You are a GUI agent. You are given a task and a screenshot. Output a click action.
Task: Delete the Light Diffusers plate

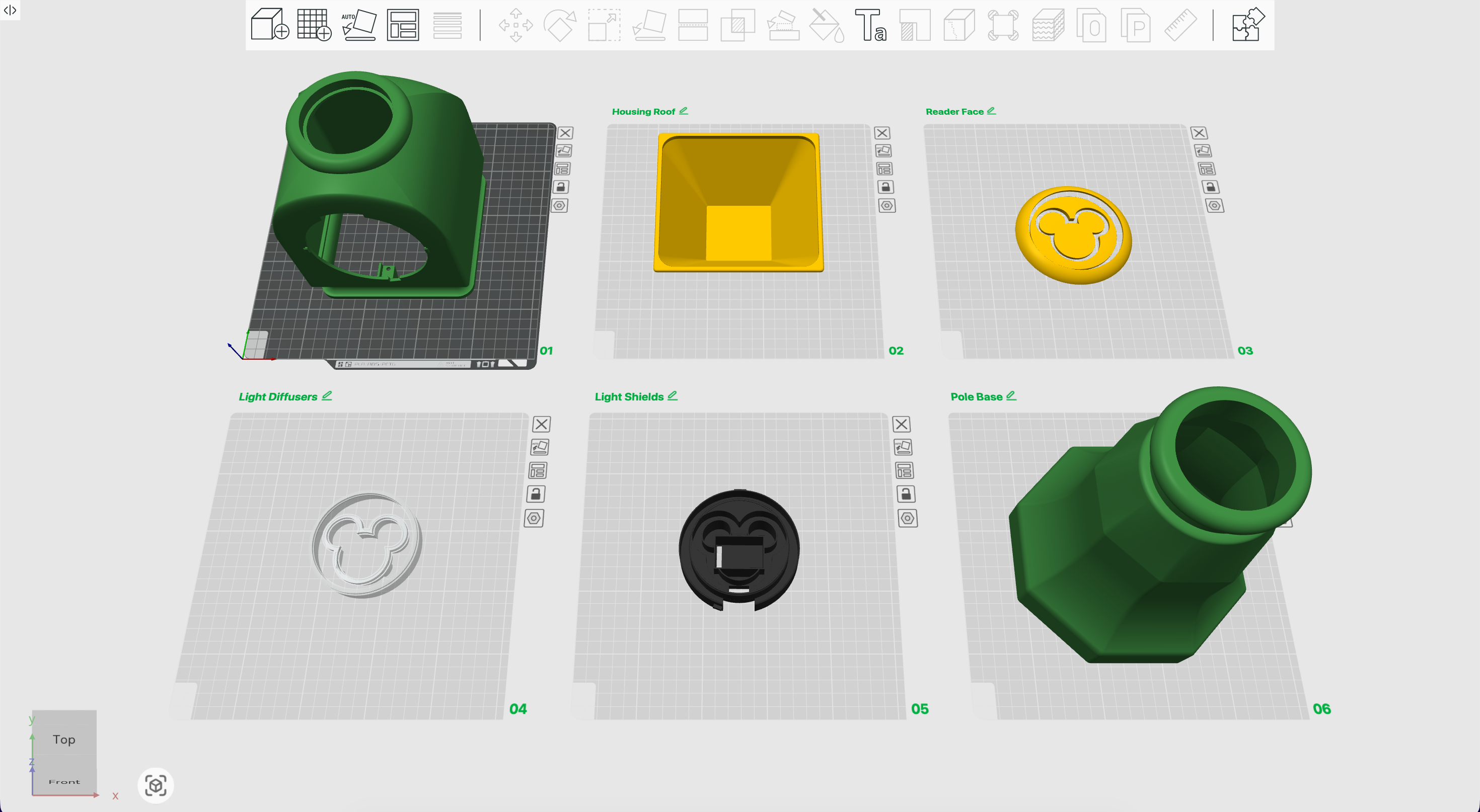[x=541, y=424]
